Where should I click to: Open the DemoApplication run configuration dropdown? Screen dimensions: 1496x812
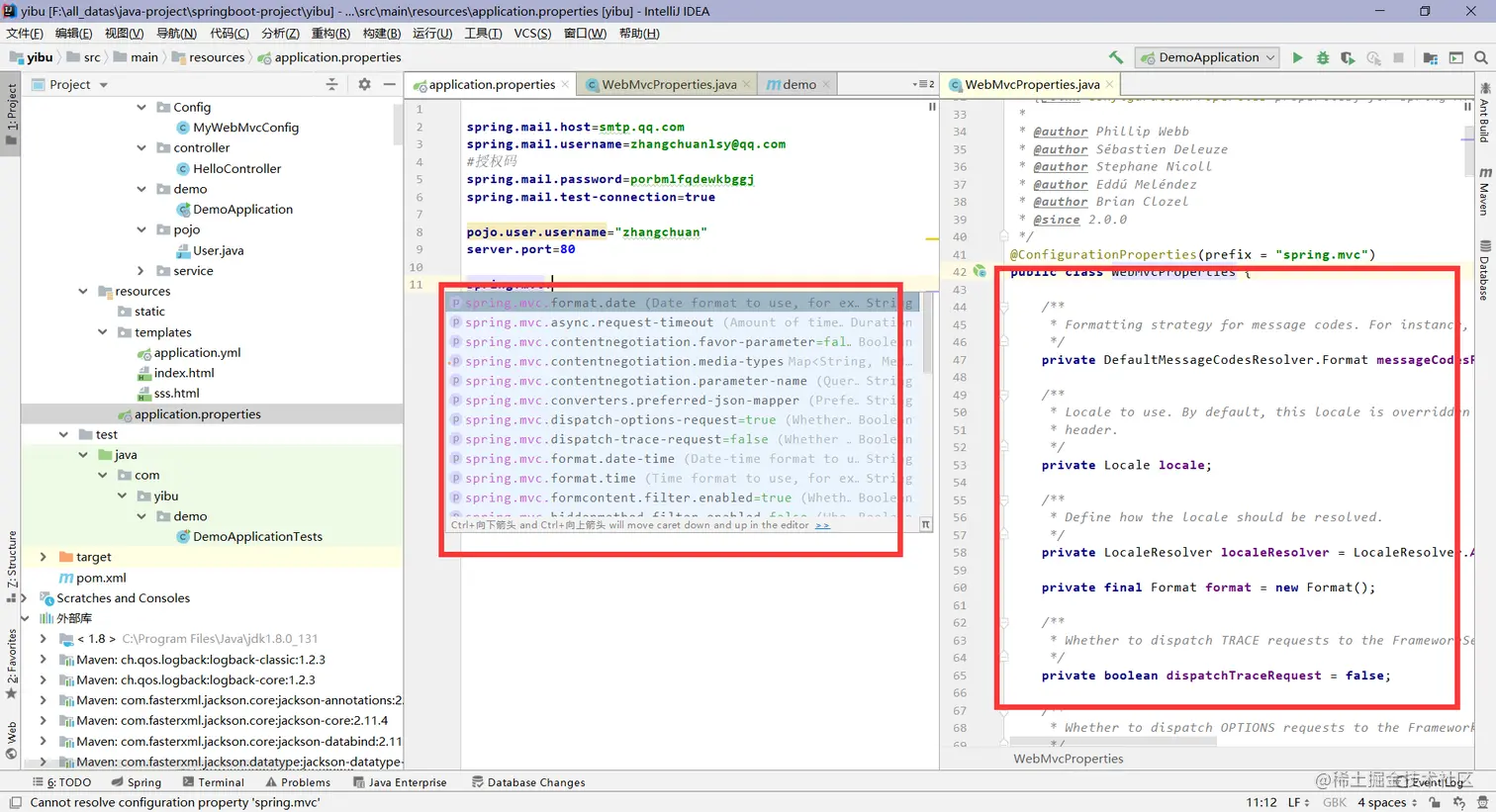tap(1207, 57)
